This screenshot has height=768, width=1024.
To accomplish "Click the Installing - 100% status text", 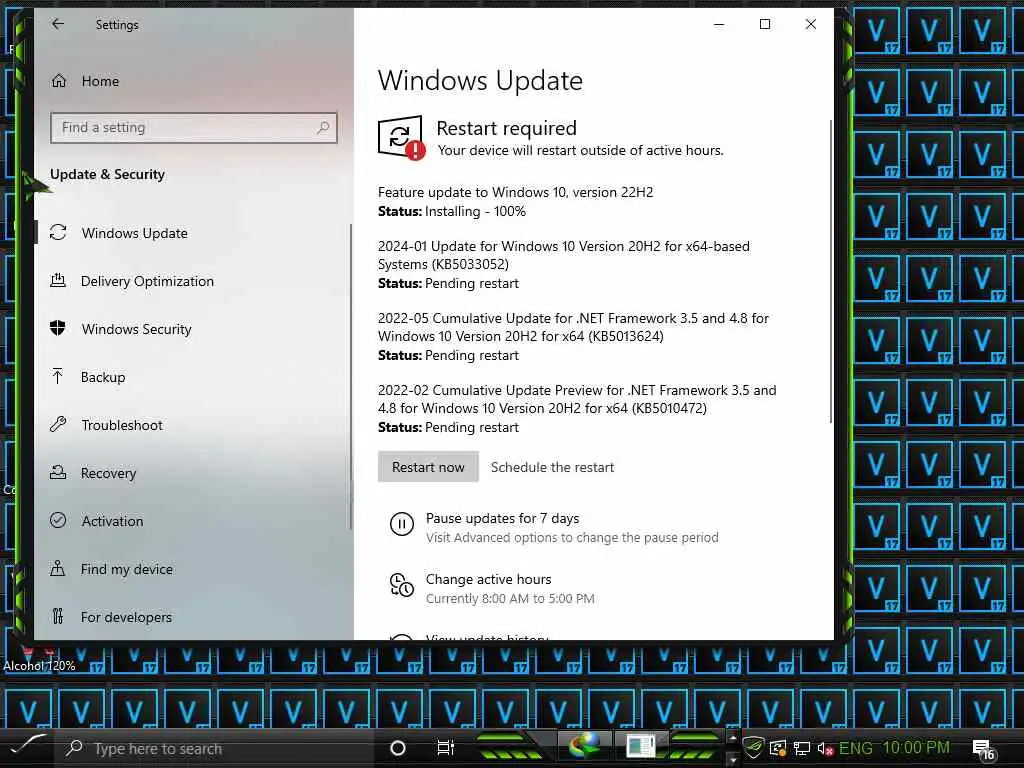I will pyautogui.click(x=475, y=211).
